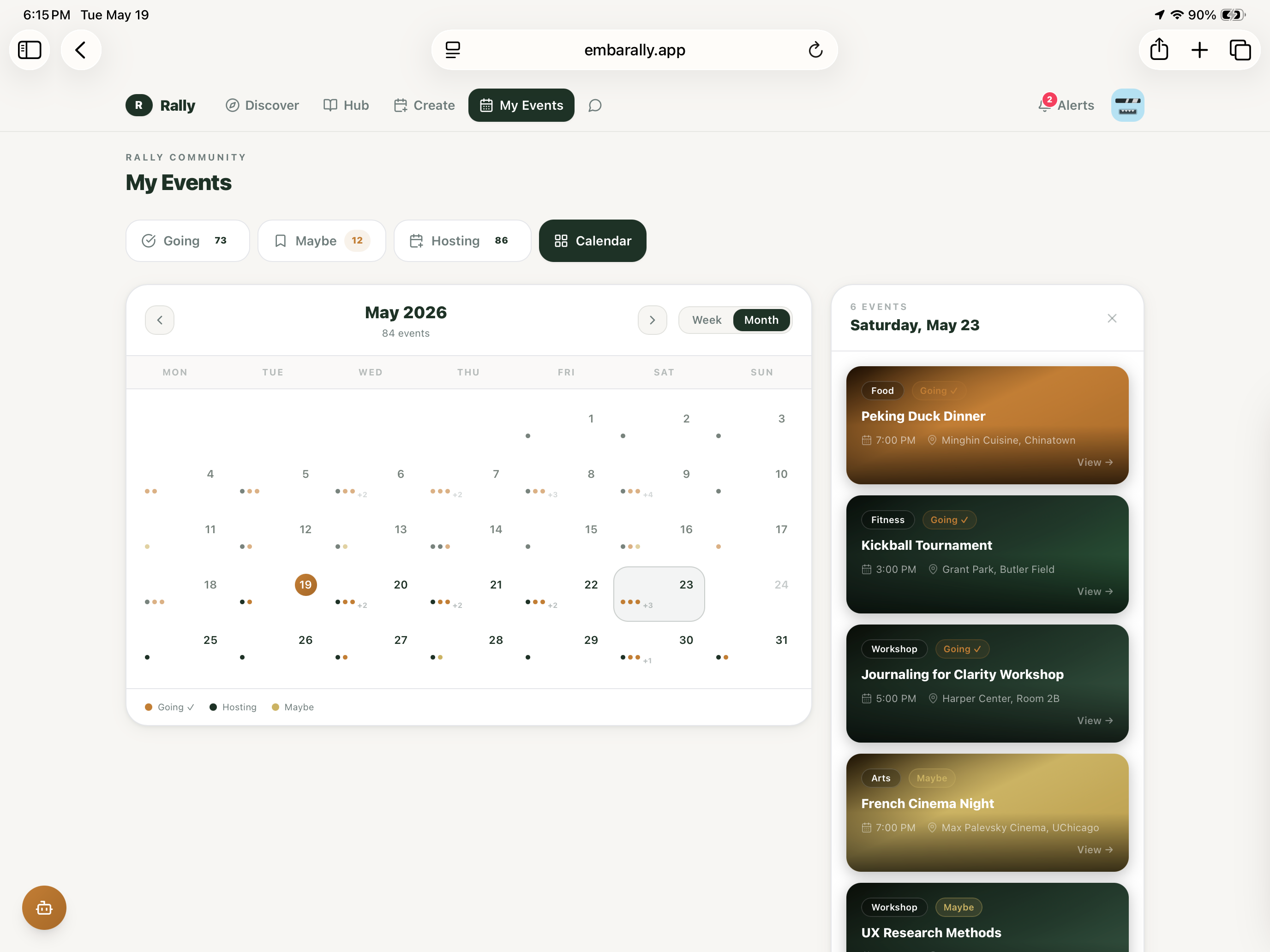The image size is (1270, 952).
Task: Toggle Going status on Journaling Workshop
Action: coord(962,649)
